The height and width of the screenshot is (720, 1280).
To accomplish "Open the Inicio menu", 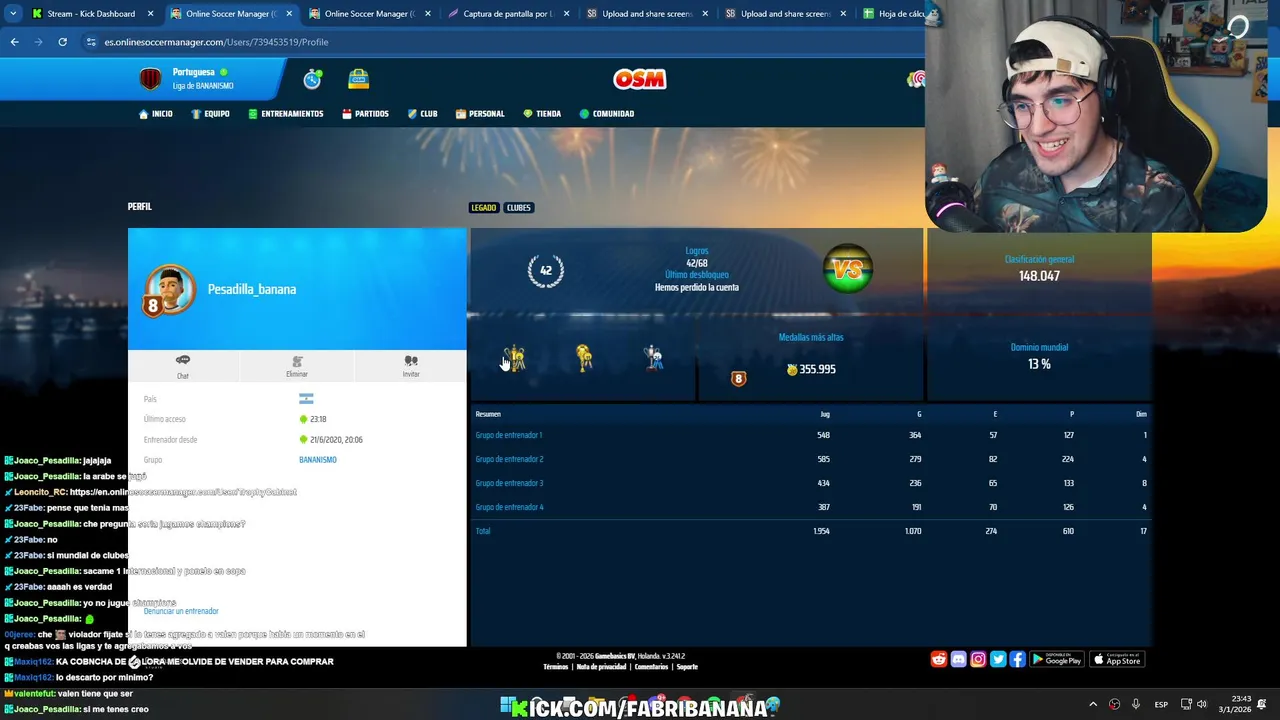I will click(156, 114).
